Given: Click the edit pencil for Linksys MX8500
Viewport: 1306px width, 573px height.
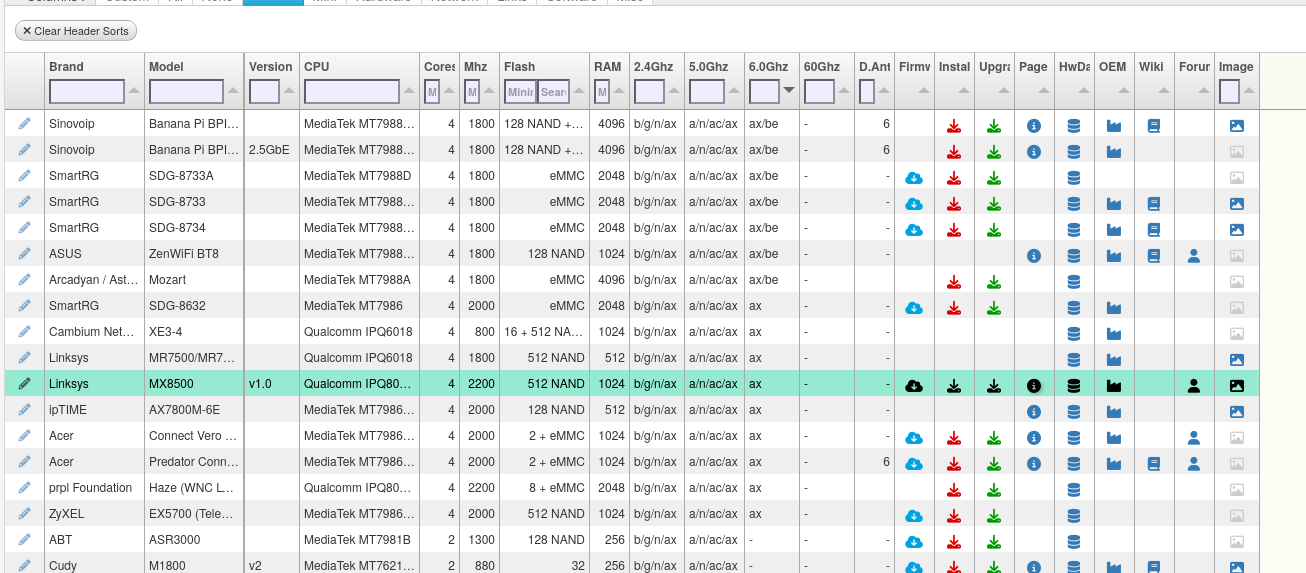Looking at the screenshot, I should pos(25,384).
